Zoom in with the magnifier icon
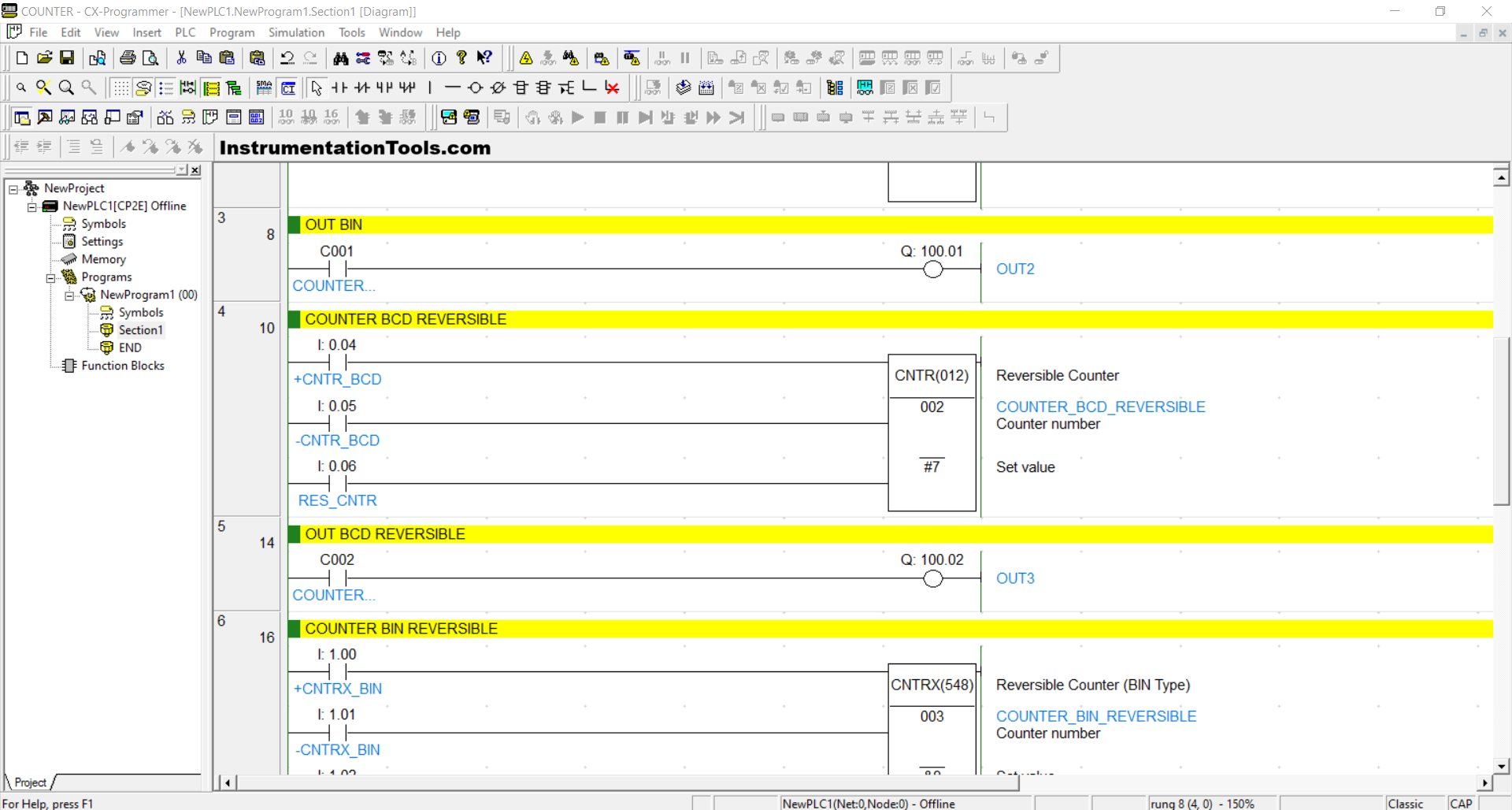1512x810 pixels. point(66,87)
